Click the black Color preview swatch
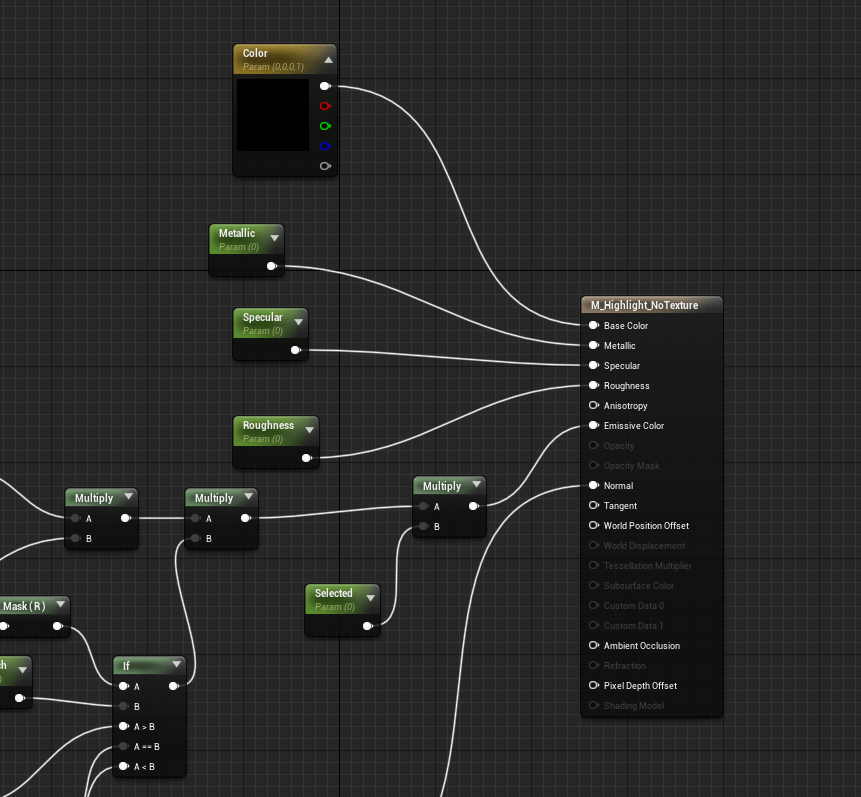Viewport: 861px width, 797px height. (272, 115)
